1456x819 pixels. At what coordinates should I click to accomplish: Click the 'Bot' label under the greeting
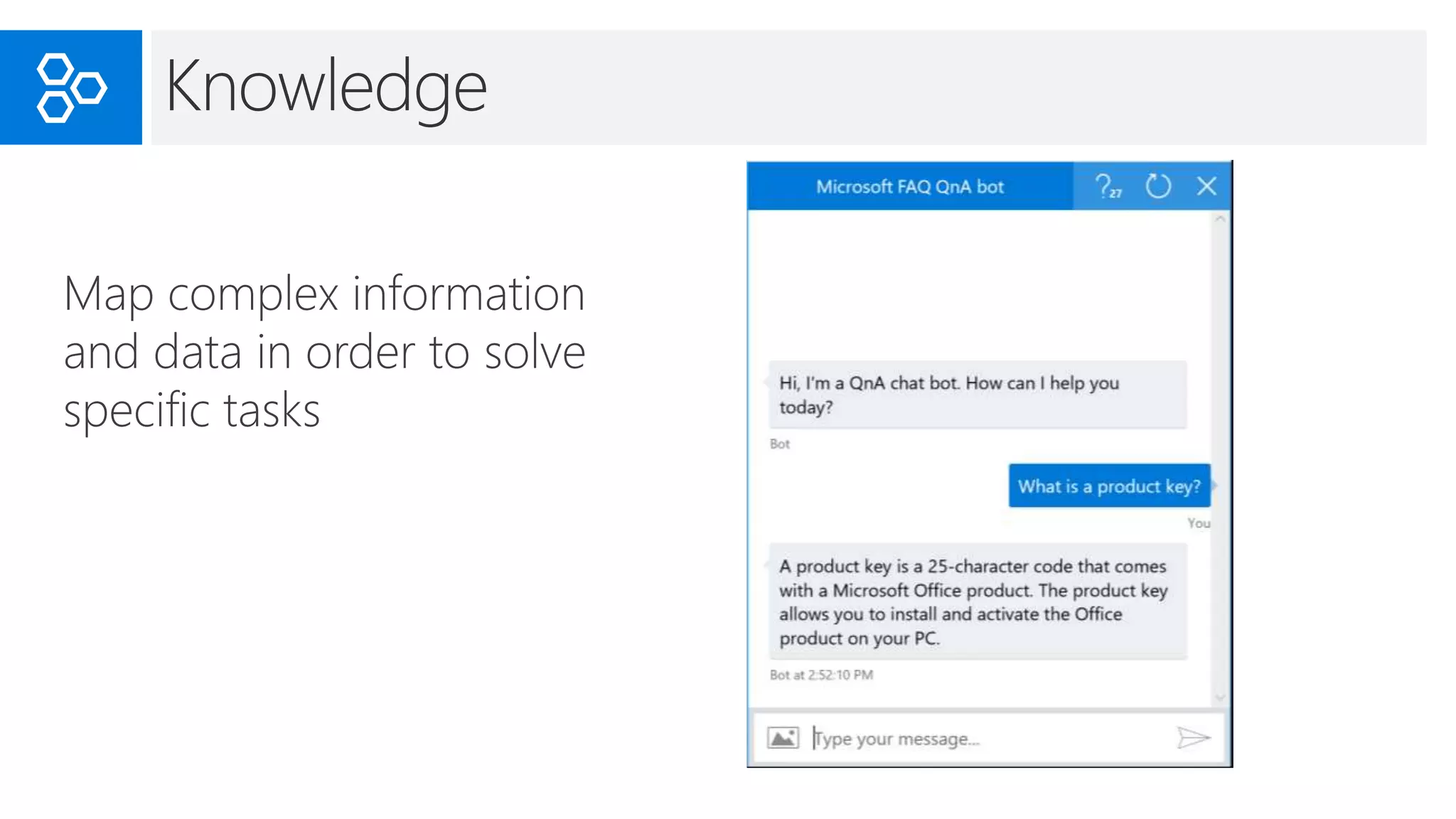point(780,444)
